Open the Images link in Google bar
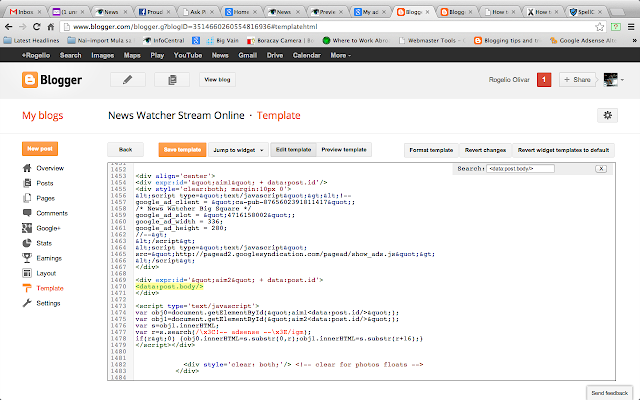640x400 pixels. point(102,56)
